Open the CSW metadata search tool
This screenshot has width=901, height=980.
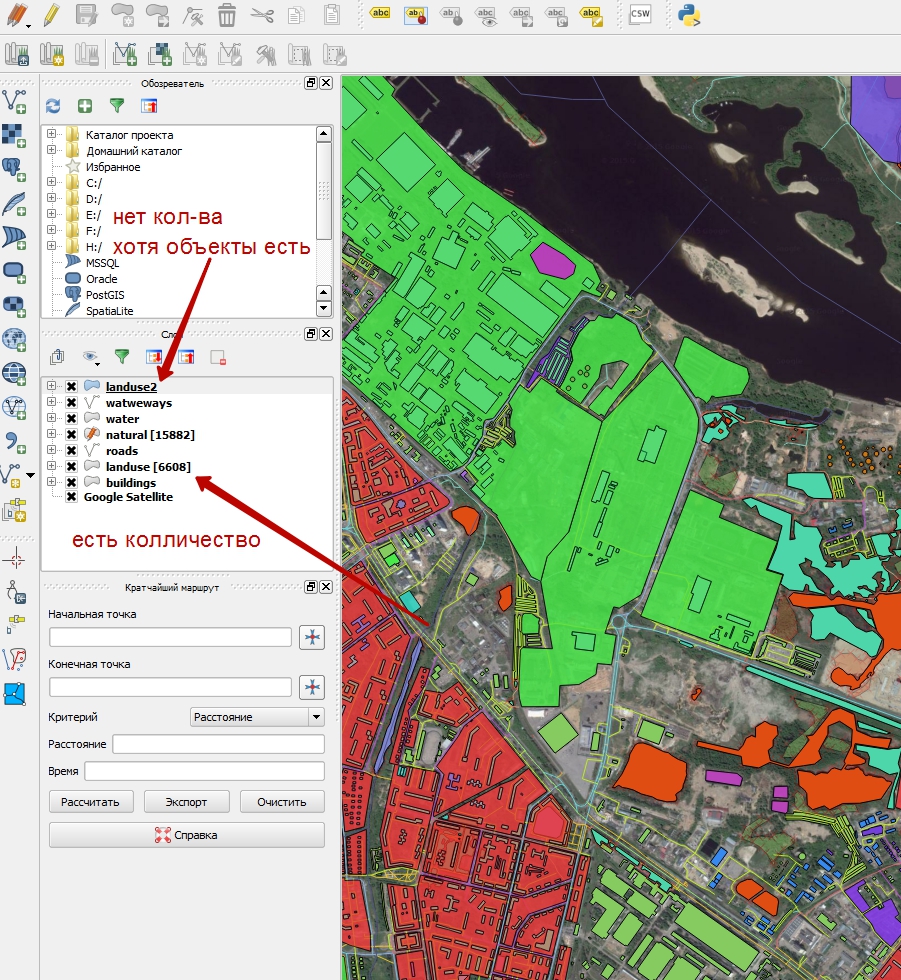click(x=640, y=14)
